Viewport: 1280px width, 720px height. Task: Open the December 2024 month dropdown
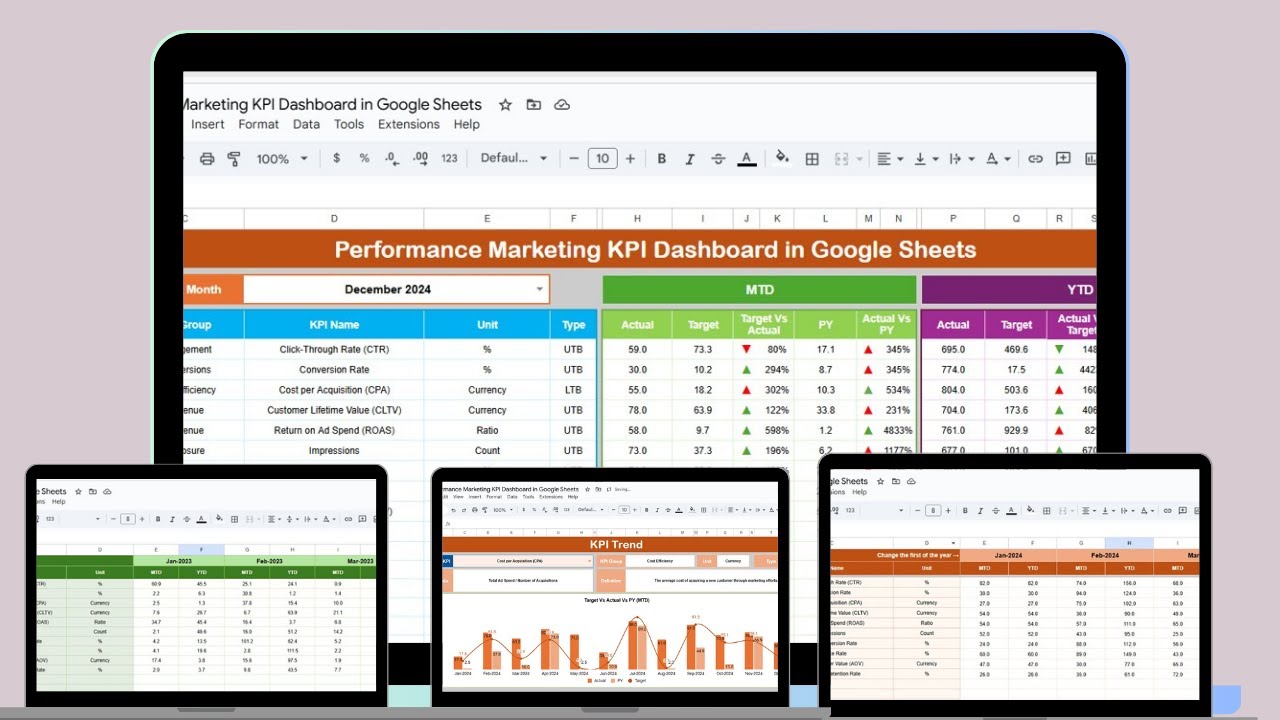tap(541, 290)
